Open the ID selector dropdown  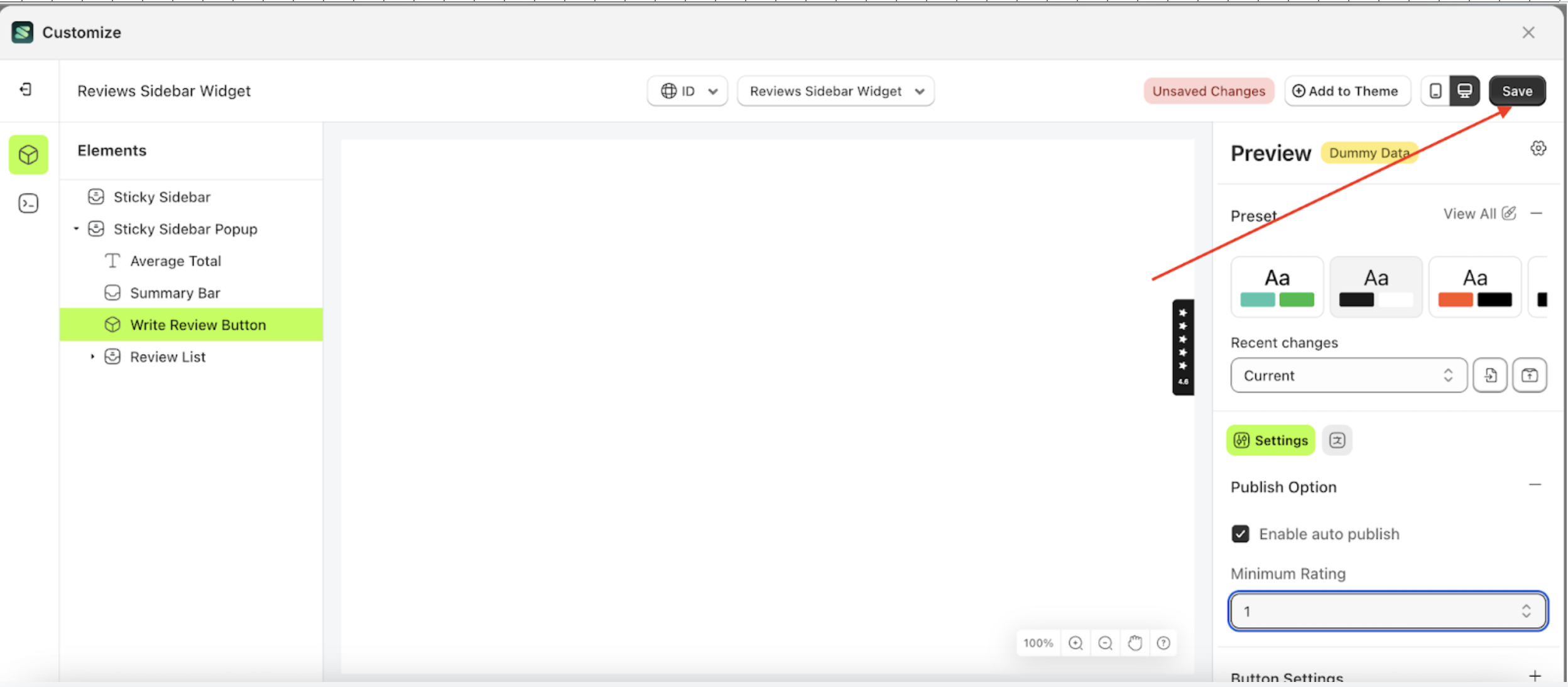687,90
